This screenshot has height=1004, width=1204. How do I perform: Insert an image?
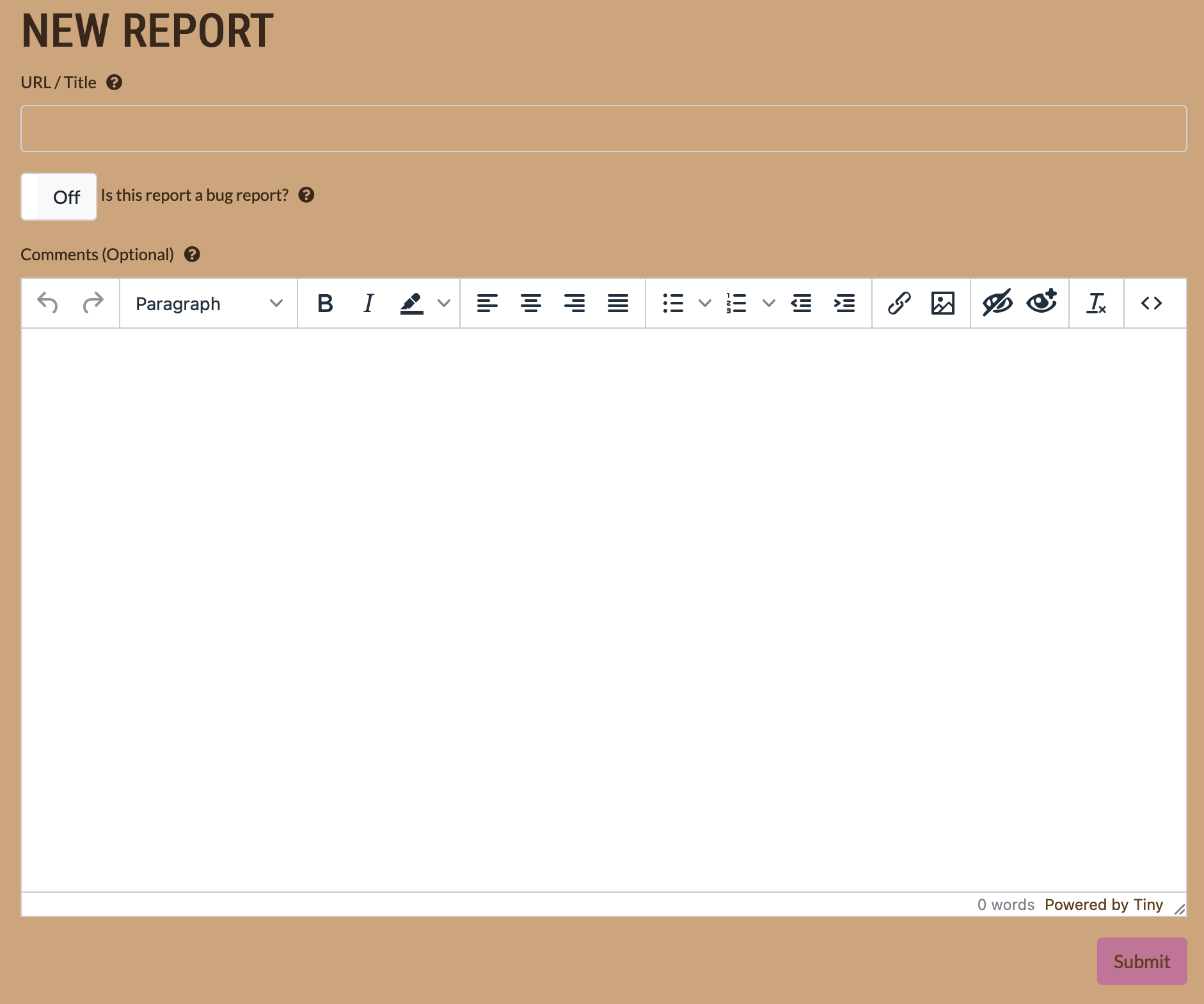coord(943,303)
